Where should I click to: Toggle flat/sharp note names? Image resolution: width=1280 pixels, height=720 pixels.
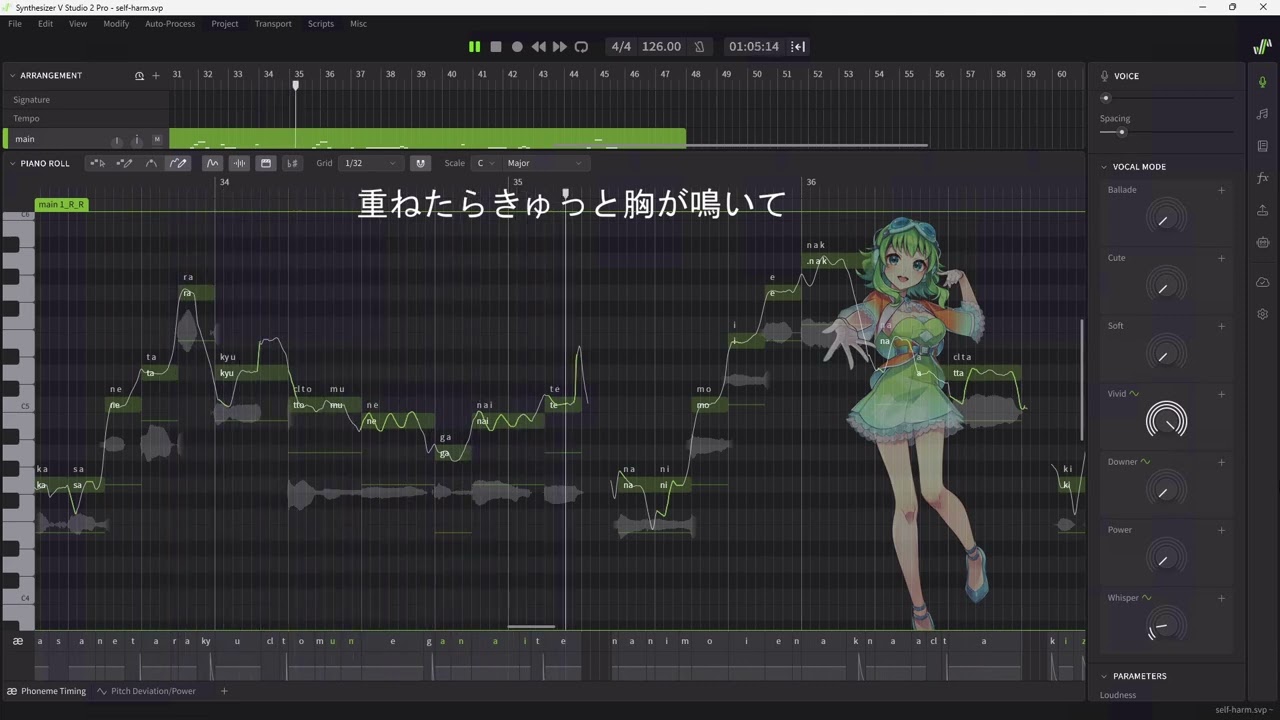click(292, 163)
